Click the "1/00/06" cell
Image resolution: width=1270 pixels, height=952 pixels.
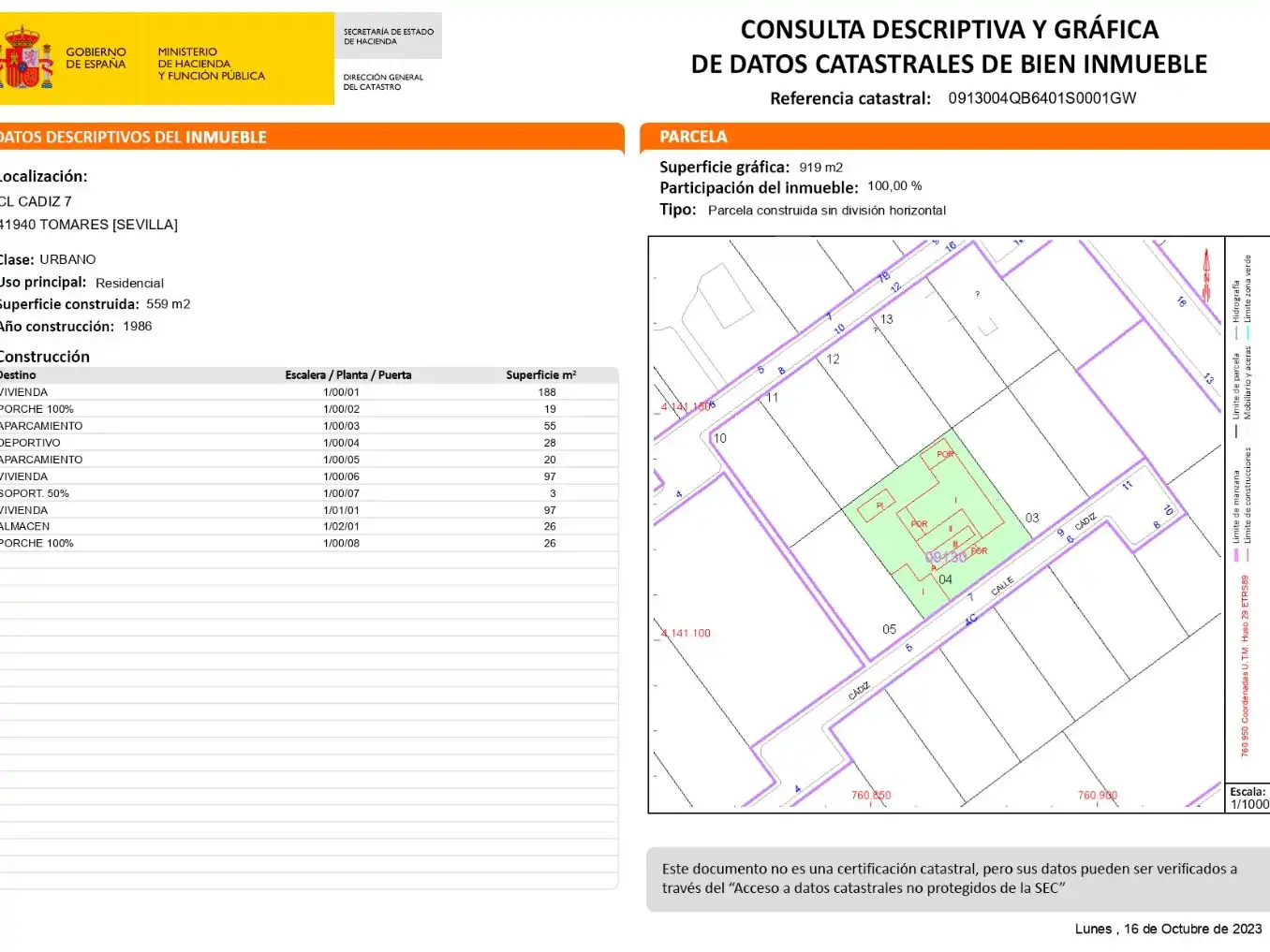point(342,476)
